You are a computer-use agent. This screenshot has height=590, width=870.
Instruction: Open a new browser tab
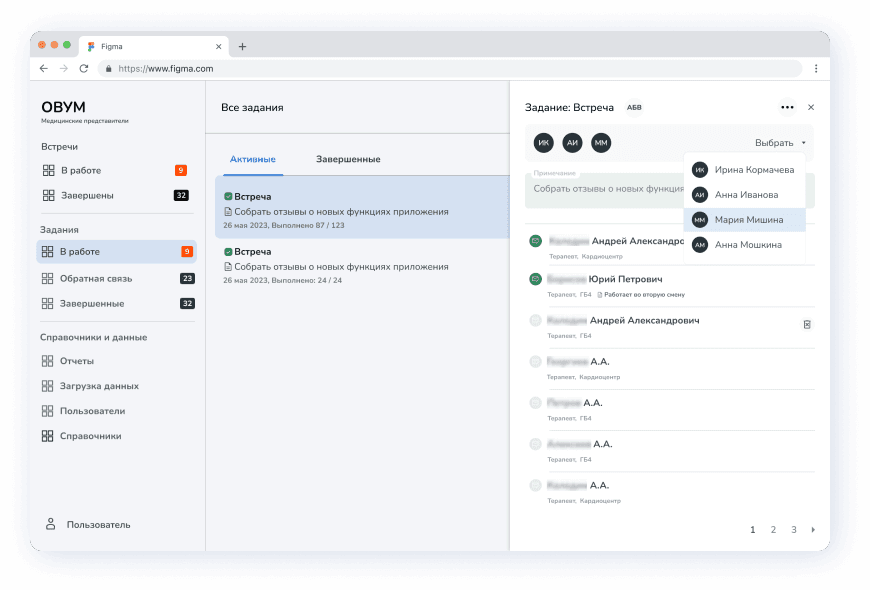coord(242,47)
